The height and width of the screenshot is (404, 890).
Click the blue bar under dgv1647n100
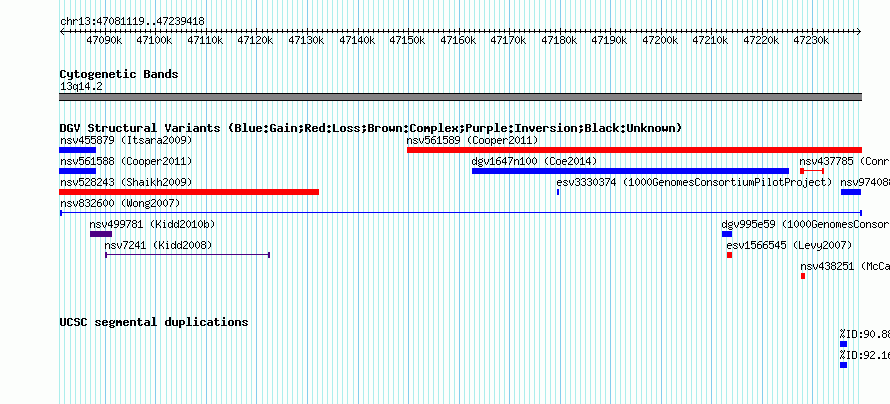(631, 171)
